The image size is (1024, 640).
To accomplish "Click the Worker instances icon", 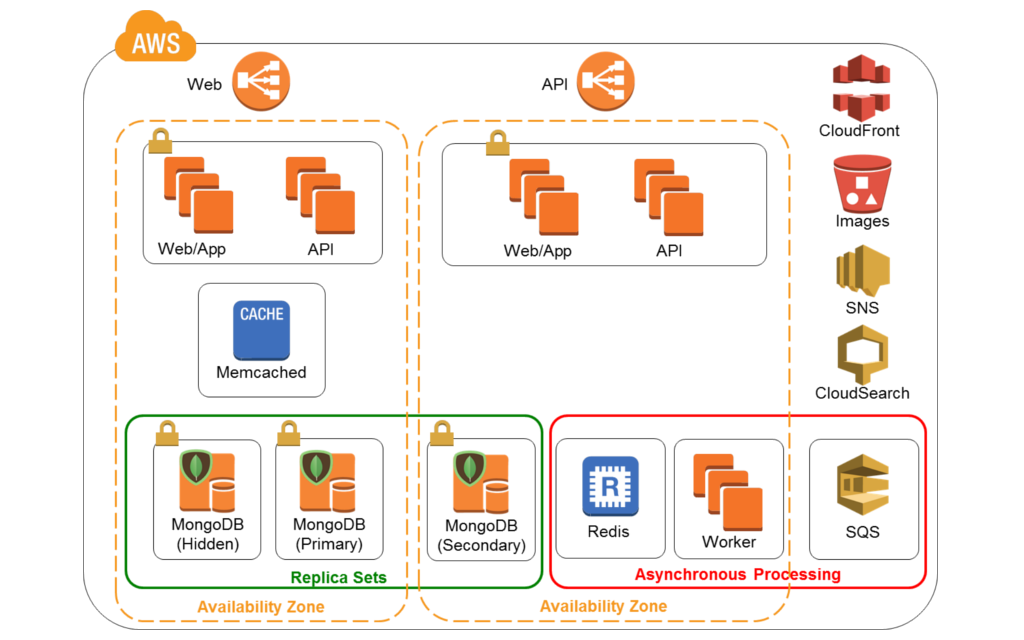I will pyautogui.click(x=728, y=492).
